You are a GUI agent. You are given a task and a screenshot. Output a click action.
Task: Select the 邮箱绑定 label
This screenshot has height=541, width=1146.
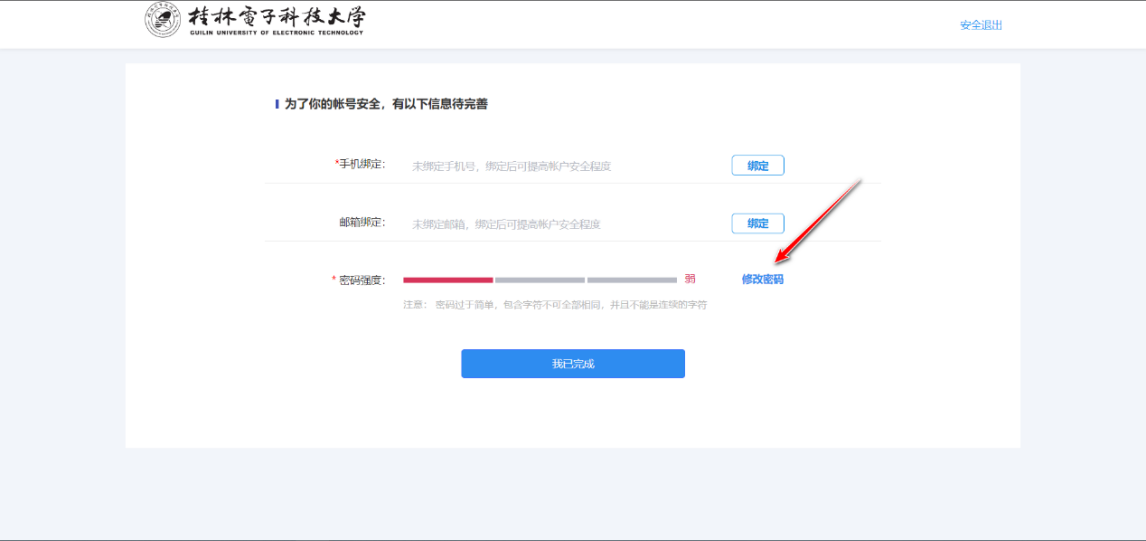click(362, 223)
